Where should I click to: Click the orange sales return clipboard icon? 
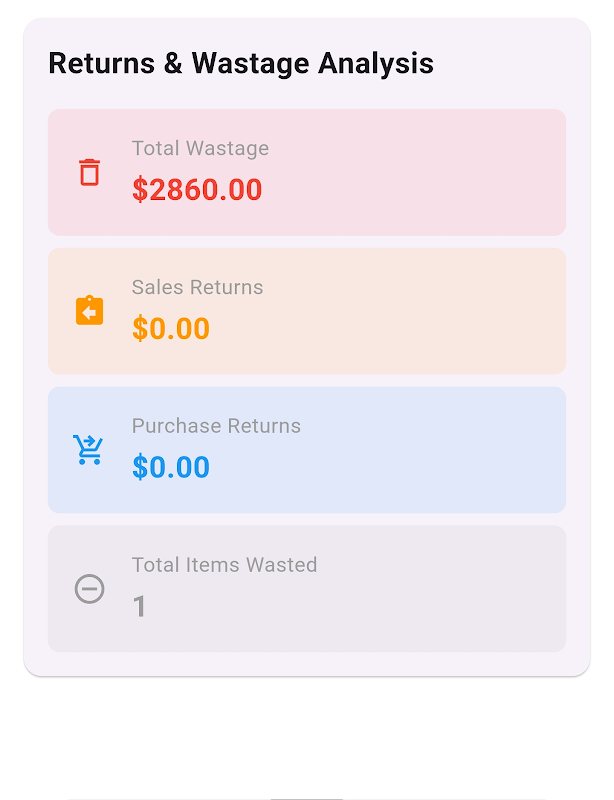90,311
